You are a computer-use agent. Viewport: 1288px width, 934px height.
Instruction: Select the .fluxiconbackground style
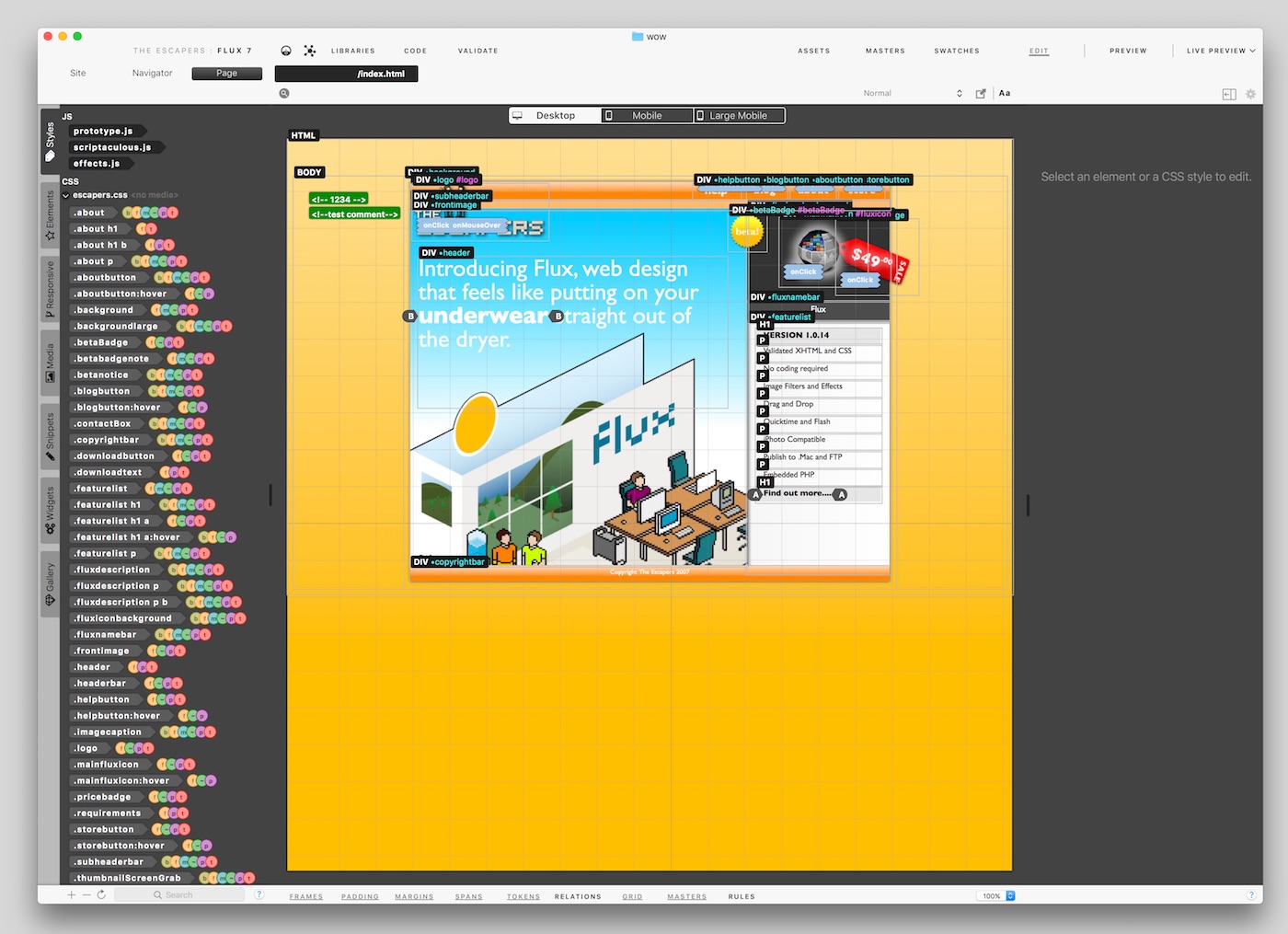[124, 618]
